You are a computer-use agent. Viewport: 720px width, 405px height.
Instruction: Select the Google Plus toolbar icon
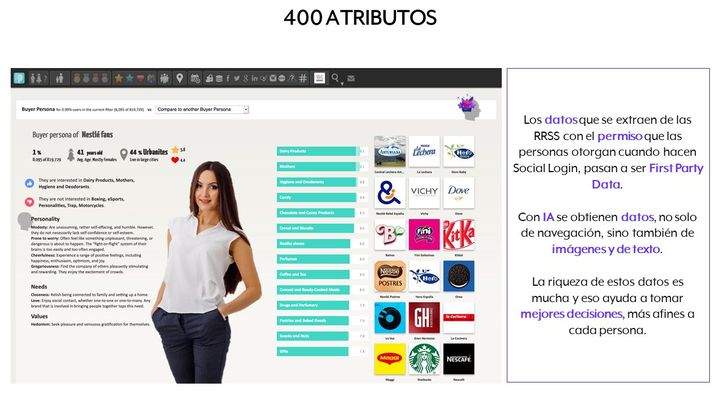(246, 79)
